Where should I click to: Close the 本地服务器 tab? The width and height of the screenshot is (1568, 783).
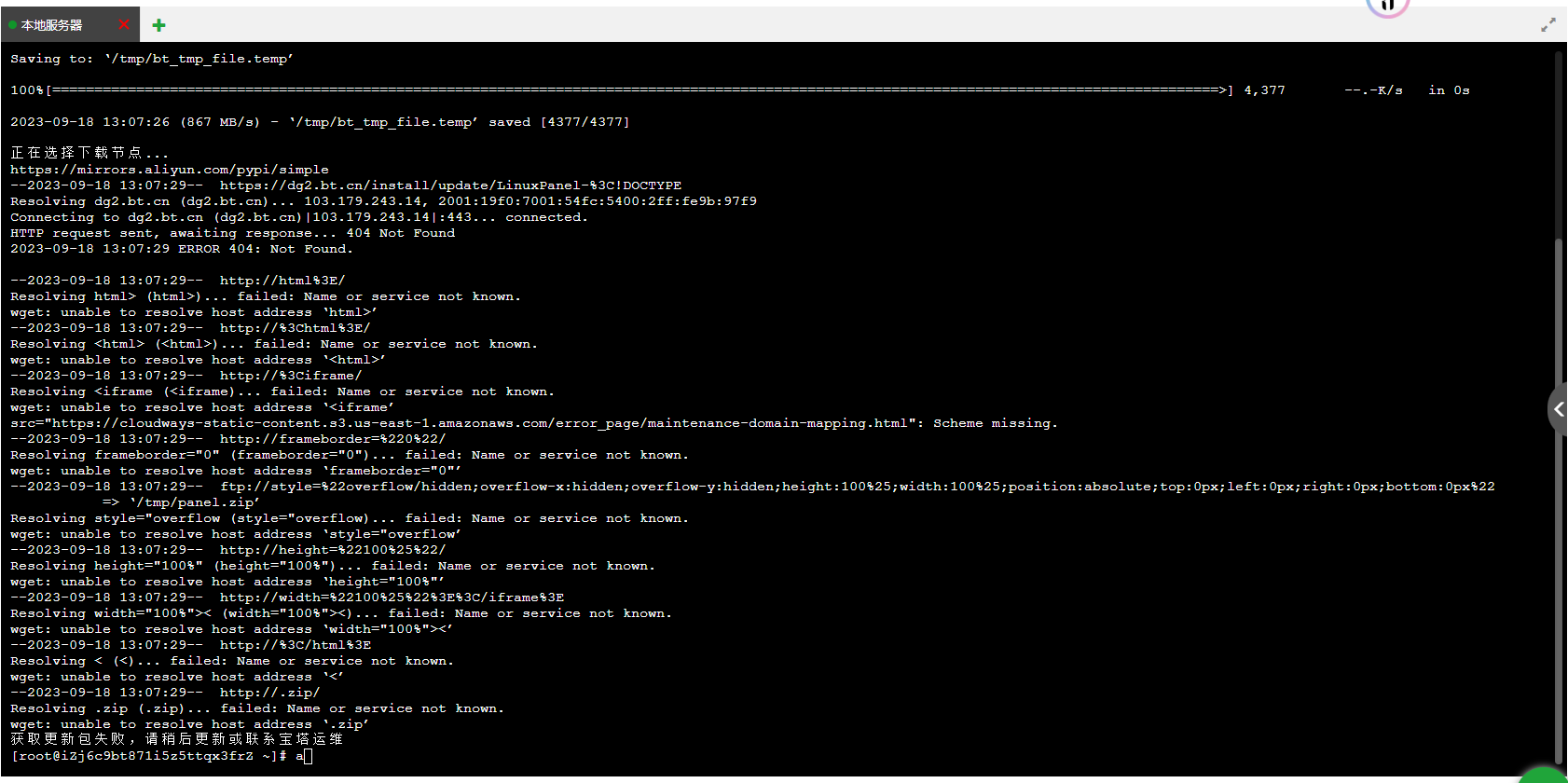point(124,24)
